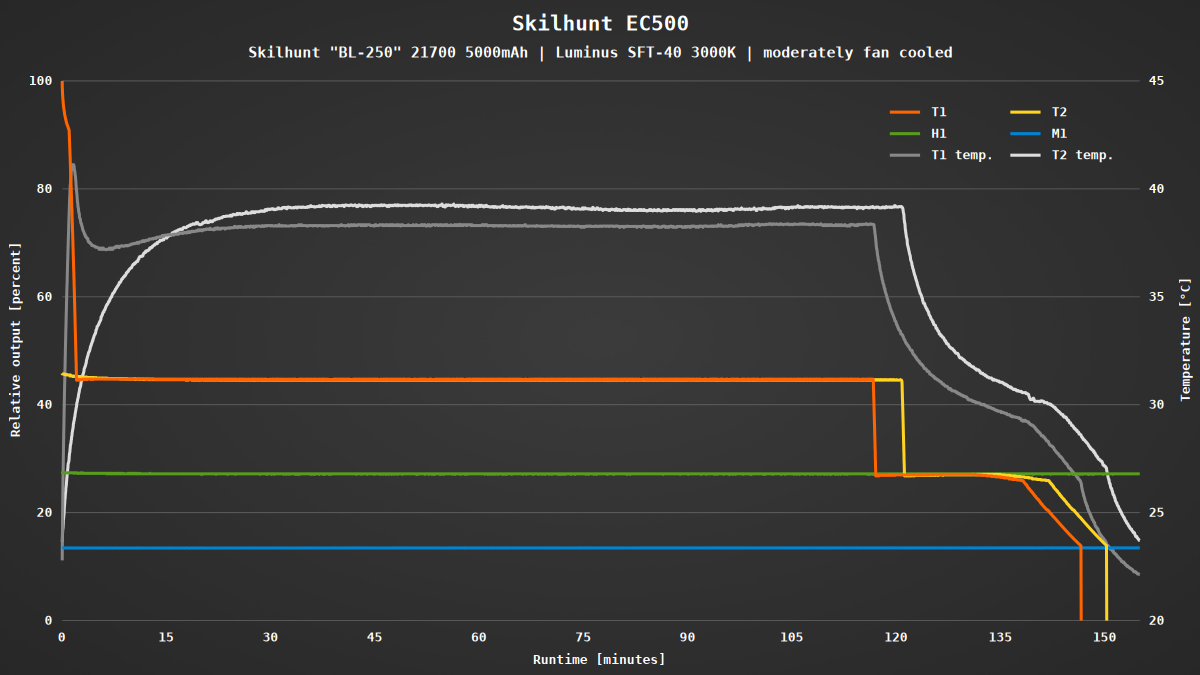Click the 35 tick on the temperature axis
Screen dimensions: 1200x675
(1156, 296)
